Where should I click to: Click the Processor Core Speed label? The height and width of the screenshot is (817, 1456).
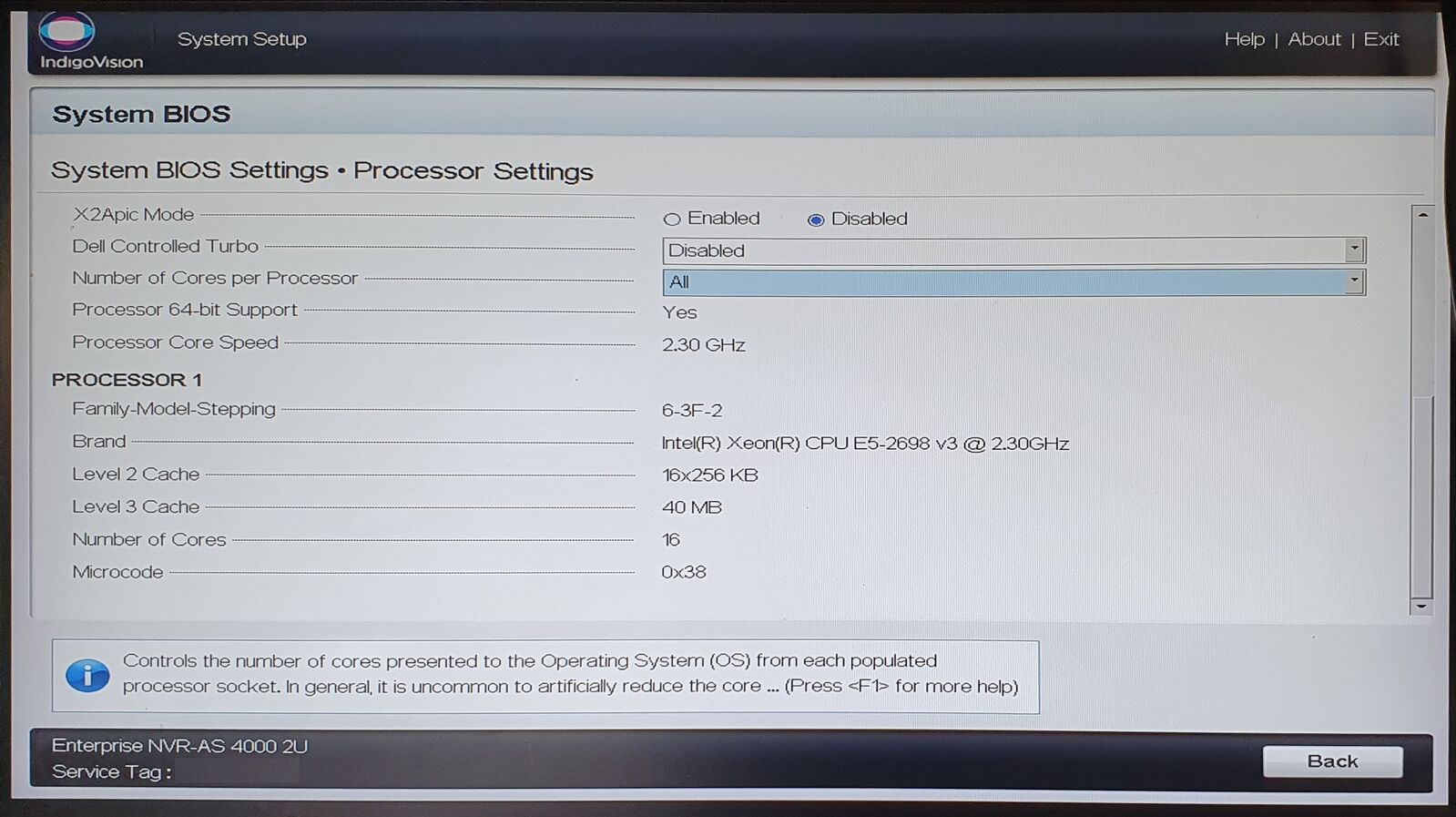175,342
